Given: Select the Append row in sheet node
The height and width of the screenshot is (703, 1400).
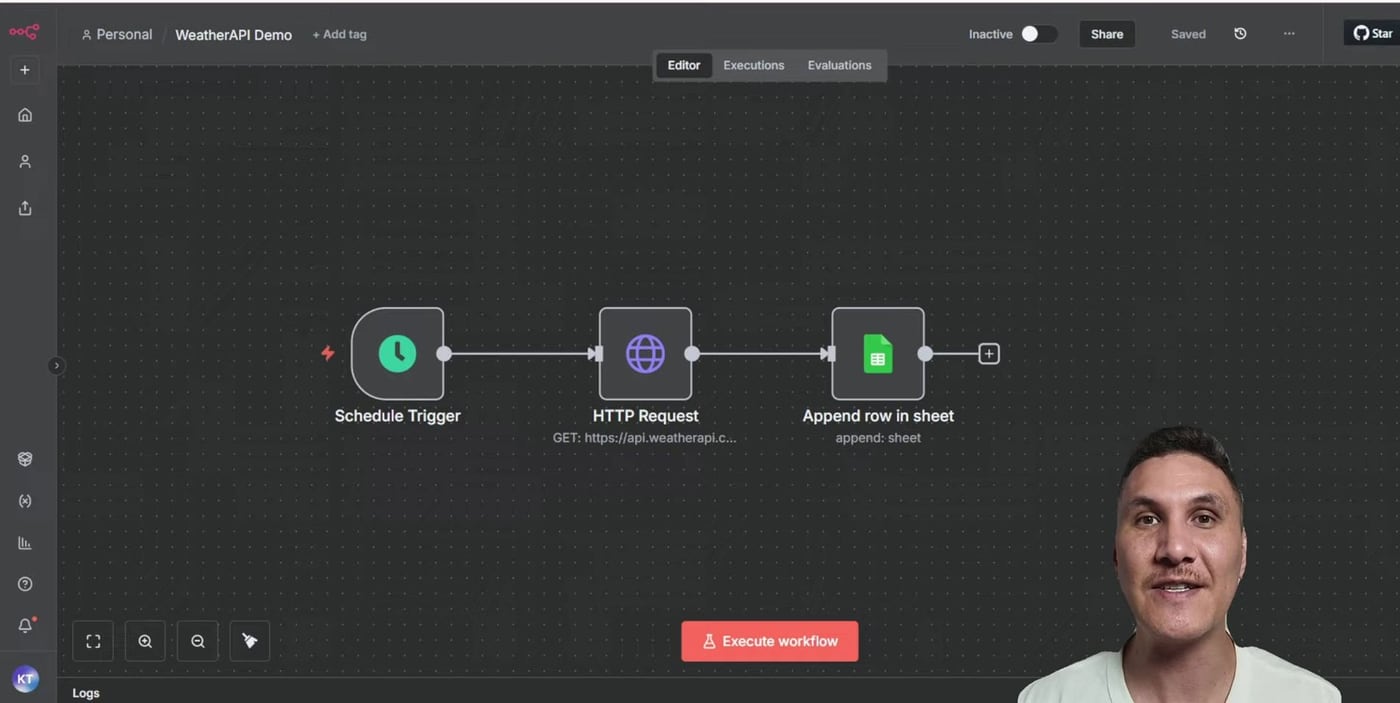Looking at the screenshot, I should pyautogui.click(x=878, y=353).
